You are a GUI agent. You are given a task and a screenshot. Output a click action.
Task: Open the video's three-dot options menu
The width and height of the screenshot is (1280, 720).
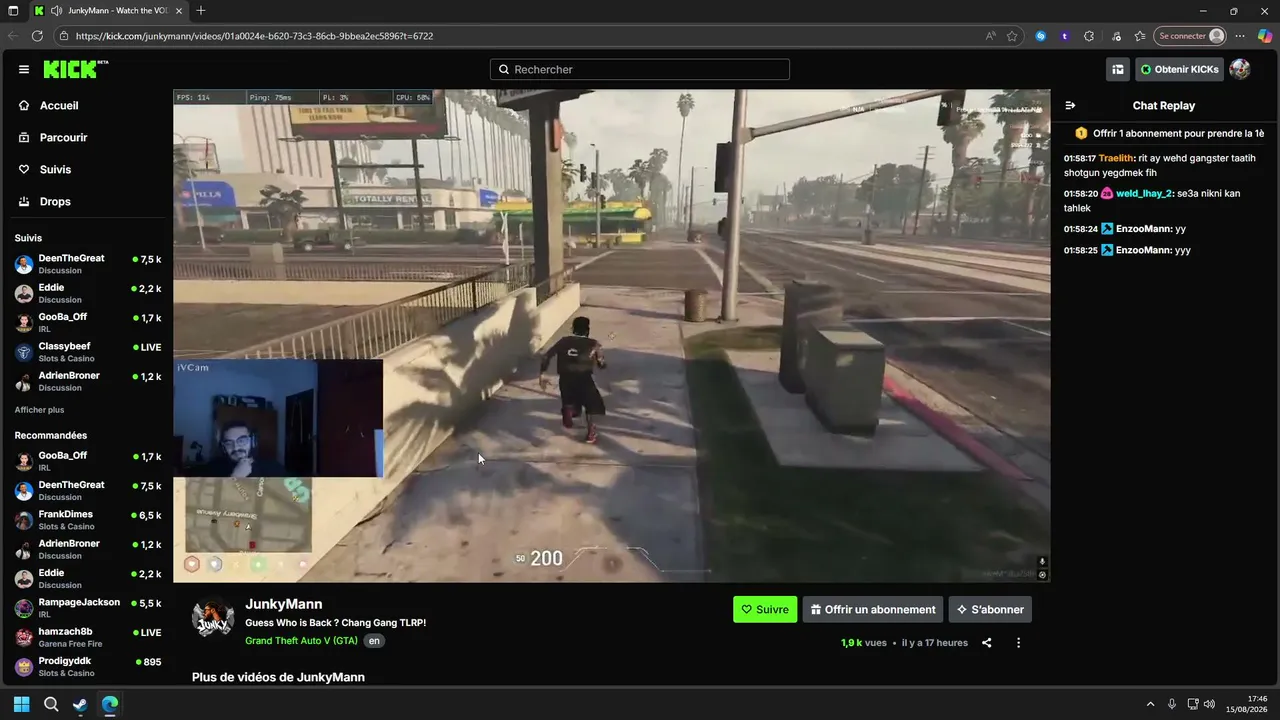click(1019, 643)
